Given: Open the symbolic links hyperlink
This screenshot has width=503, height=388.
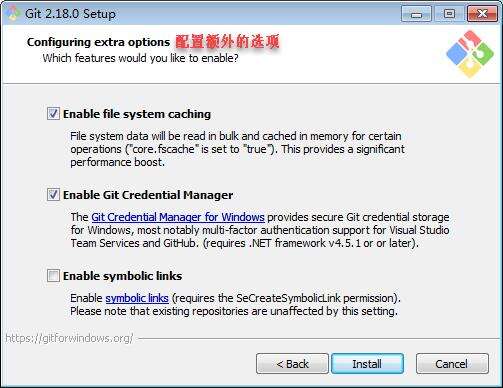Looking at the screenshot, I should 137,298.
